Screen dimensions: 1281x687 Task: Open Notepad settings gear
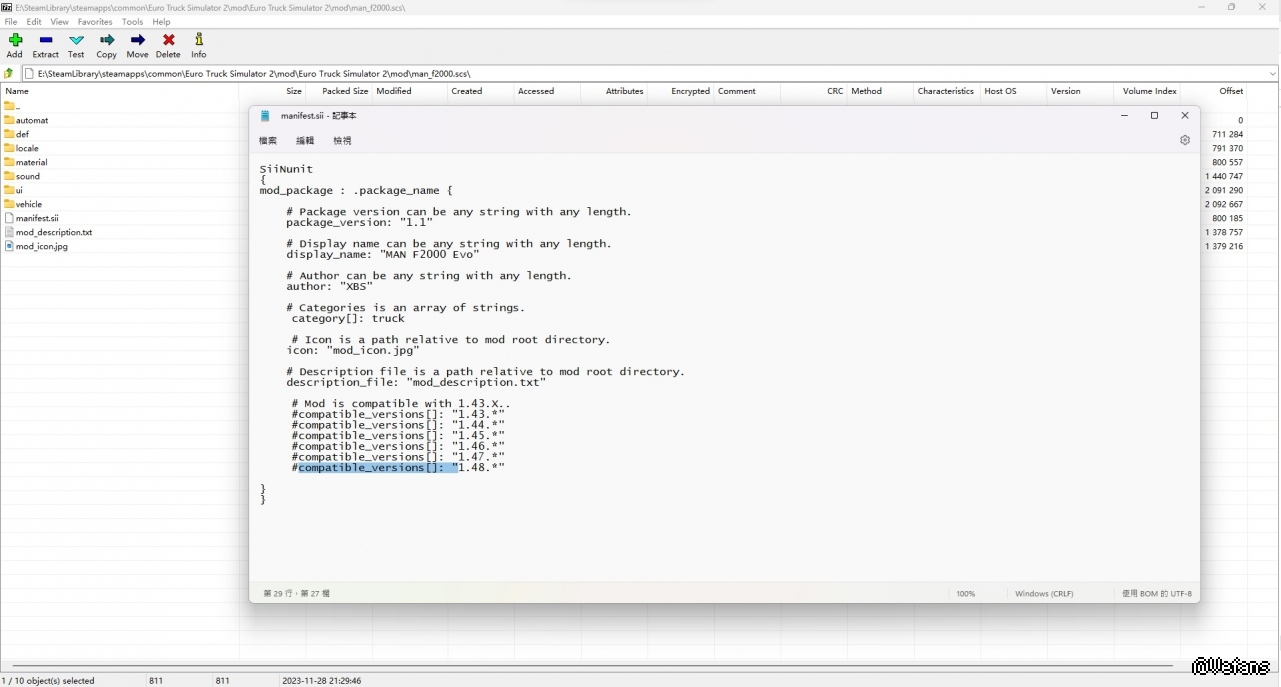point(1185,140)
